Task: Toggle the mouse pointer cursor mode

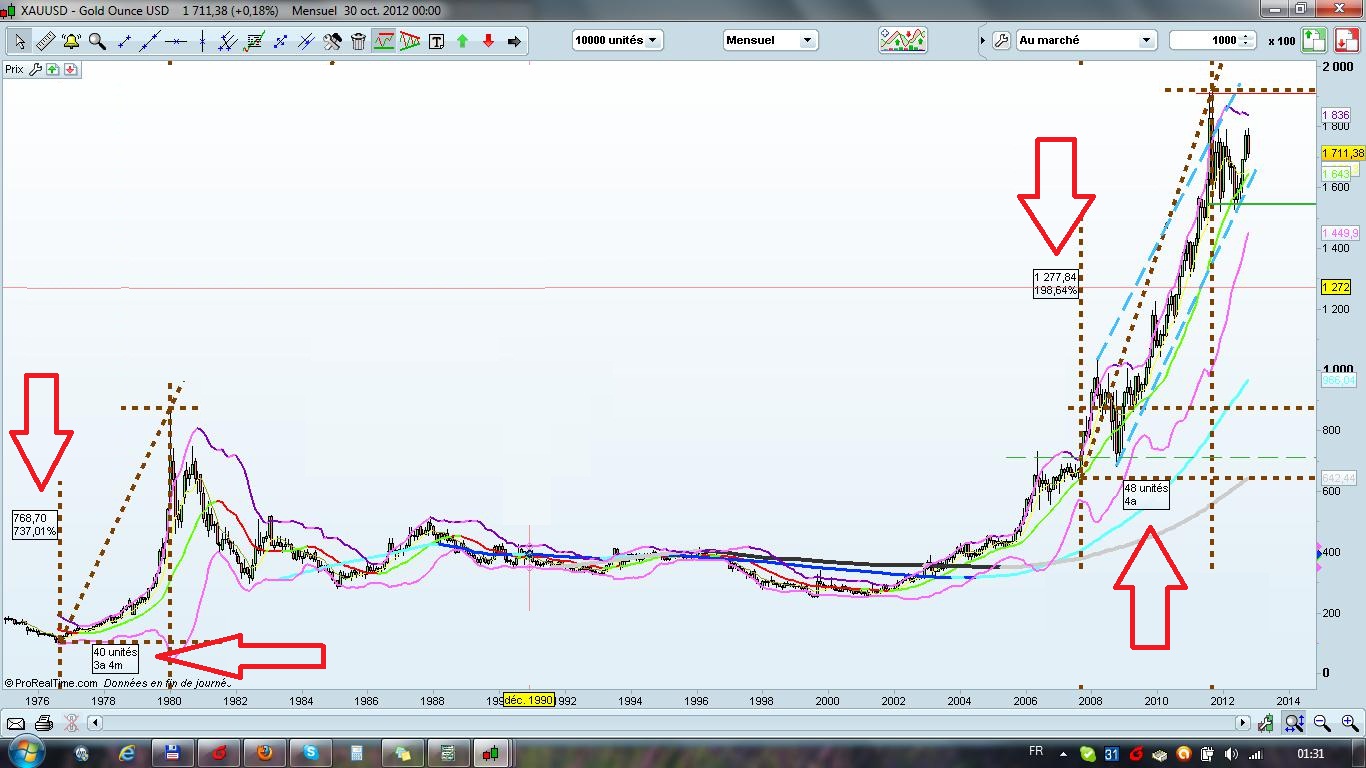Action: coord(19,41)
